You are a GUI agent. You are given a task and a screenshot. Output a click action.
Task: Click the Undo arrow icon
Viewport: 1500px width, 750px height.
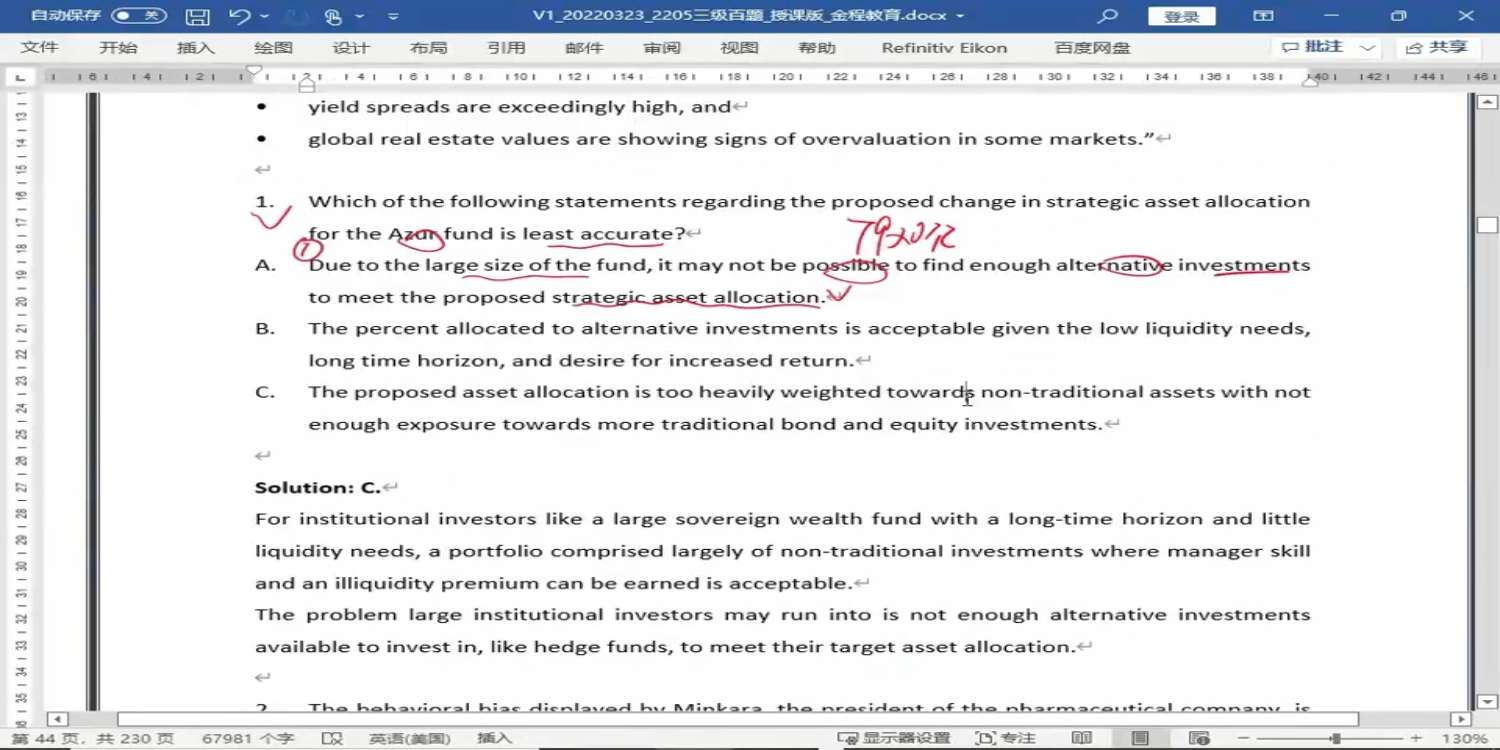click(238, 16)
